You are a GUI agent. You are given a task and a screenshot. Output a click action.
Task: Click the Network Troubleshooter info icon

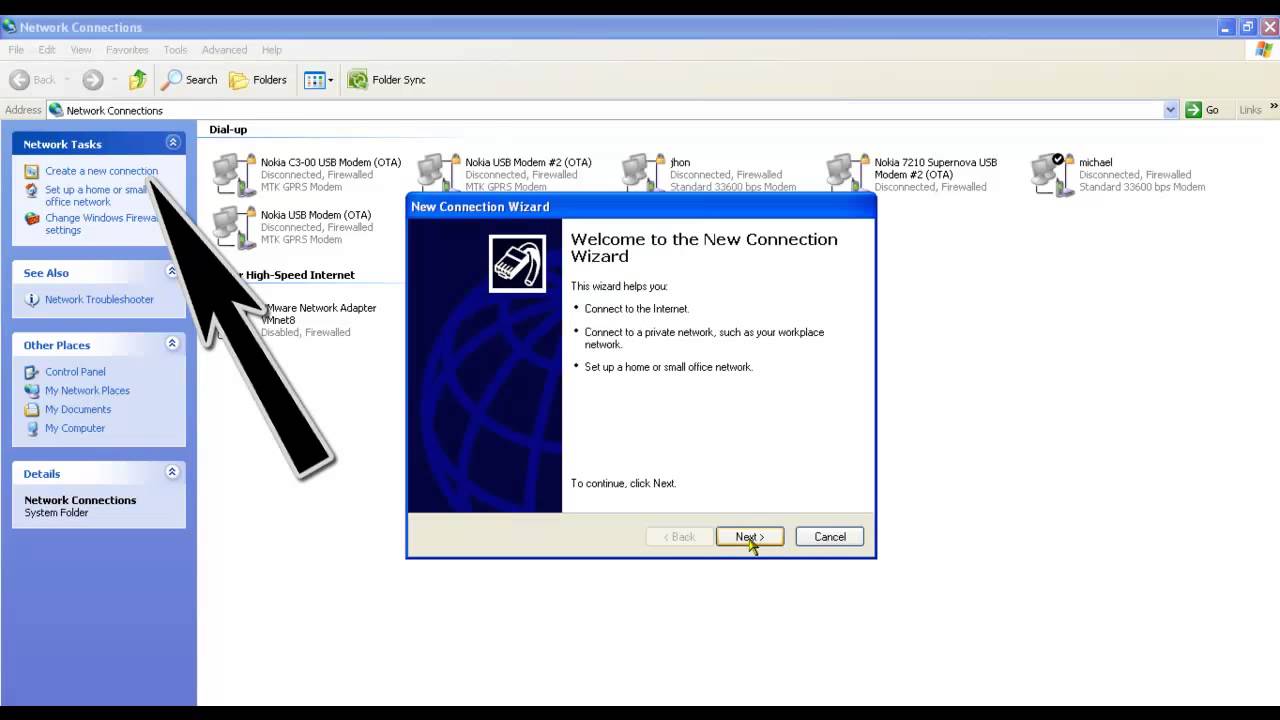[x=32, y=300]
